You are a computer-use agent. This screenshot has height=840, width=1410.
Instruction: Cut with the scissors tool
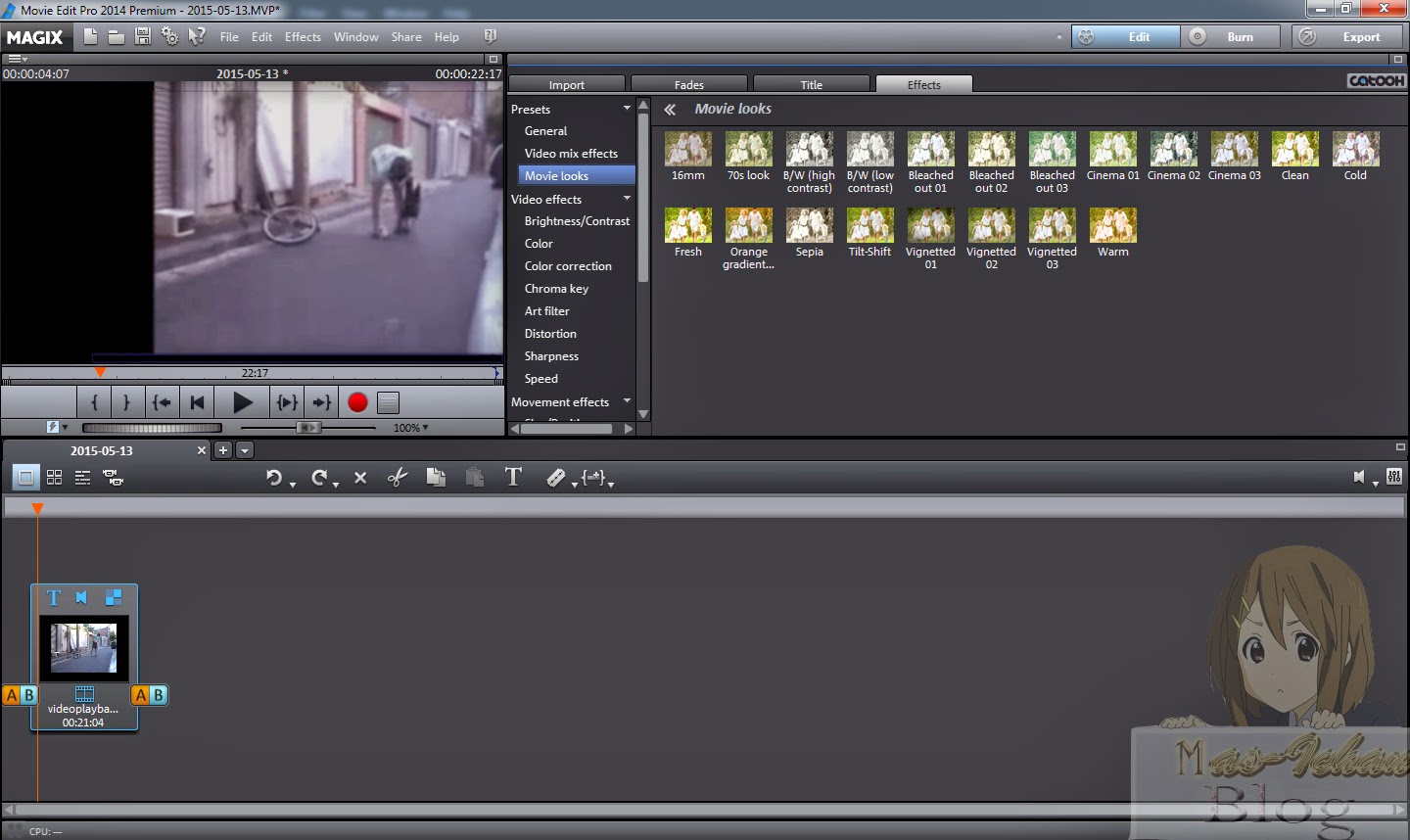[x=397, y=478]
